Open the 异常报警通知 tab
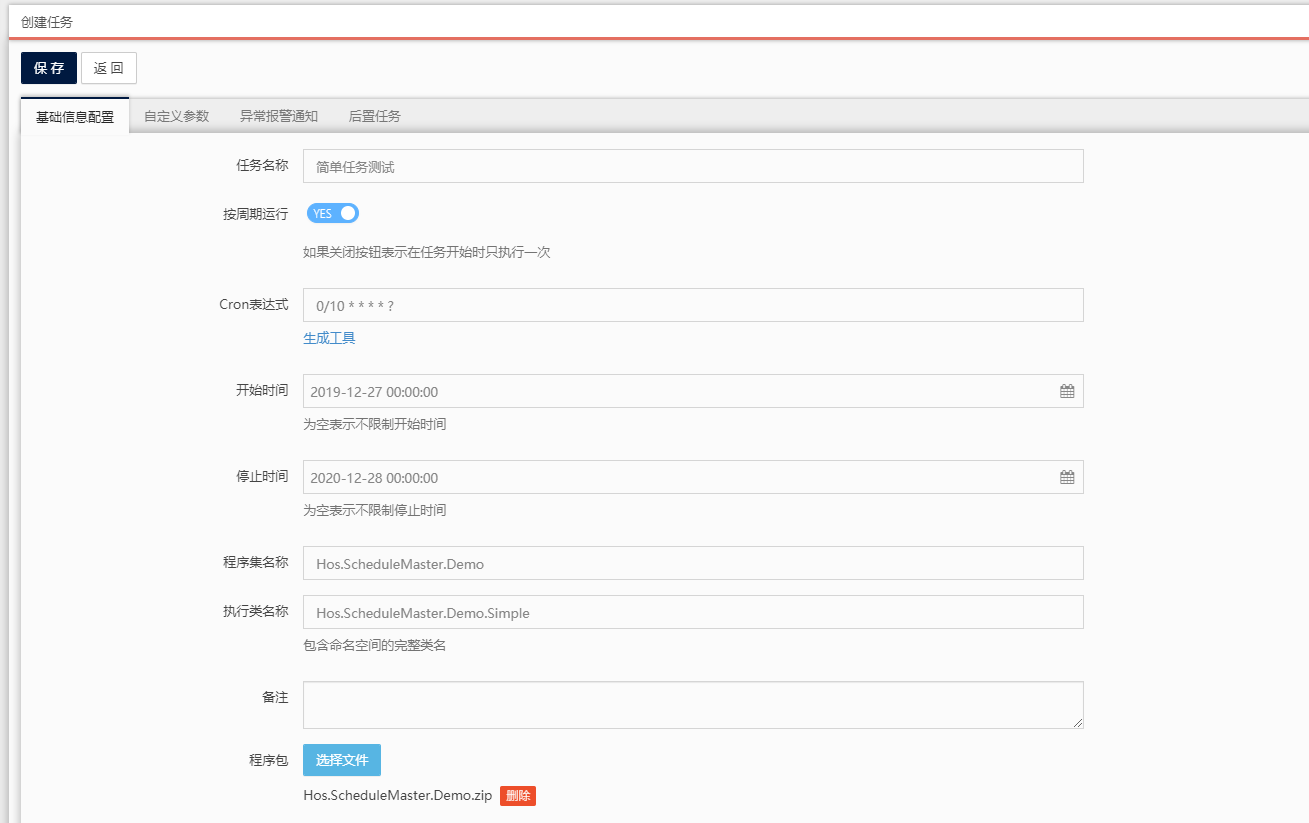Screen dimensions: 1309x823 click(278, 116)
